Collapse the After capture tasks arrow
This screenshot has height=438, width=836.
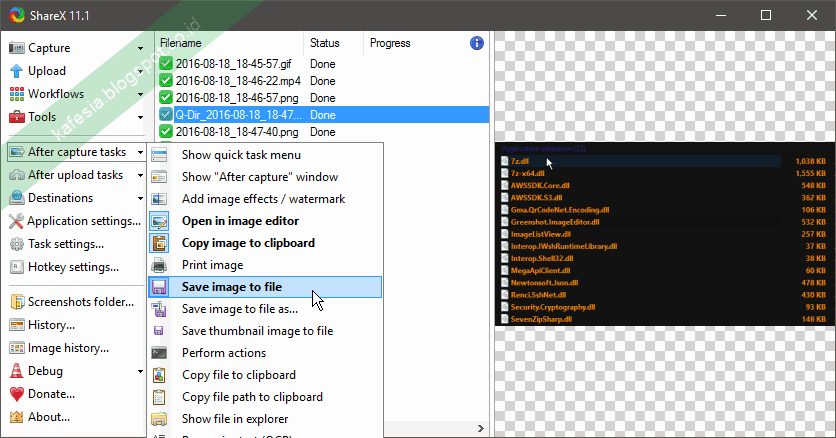pos(140,152)
